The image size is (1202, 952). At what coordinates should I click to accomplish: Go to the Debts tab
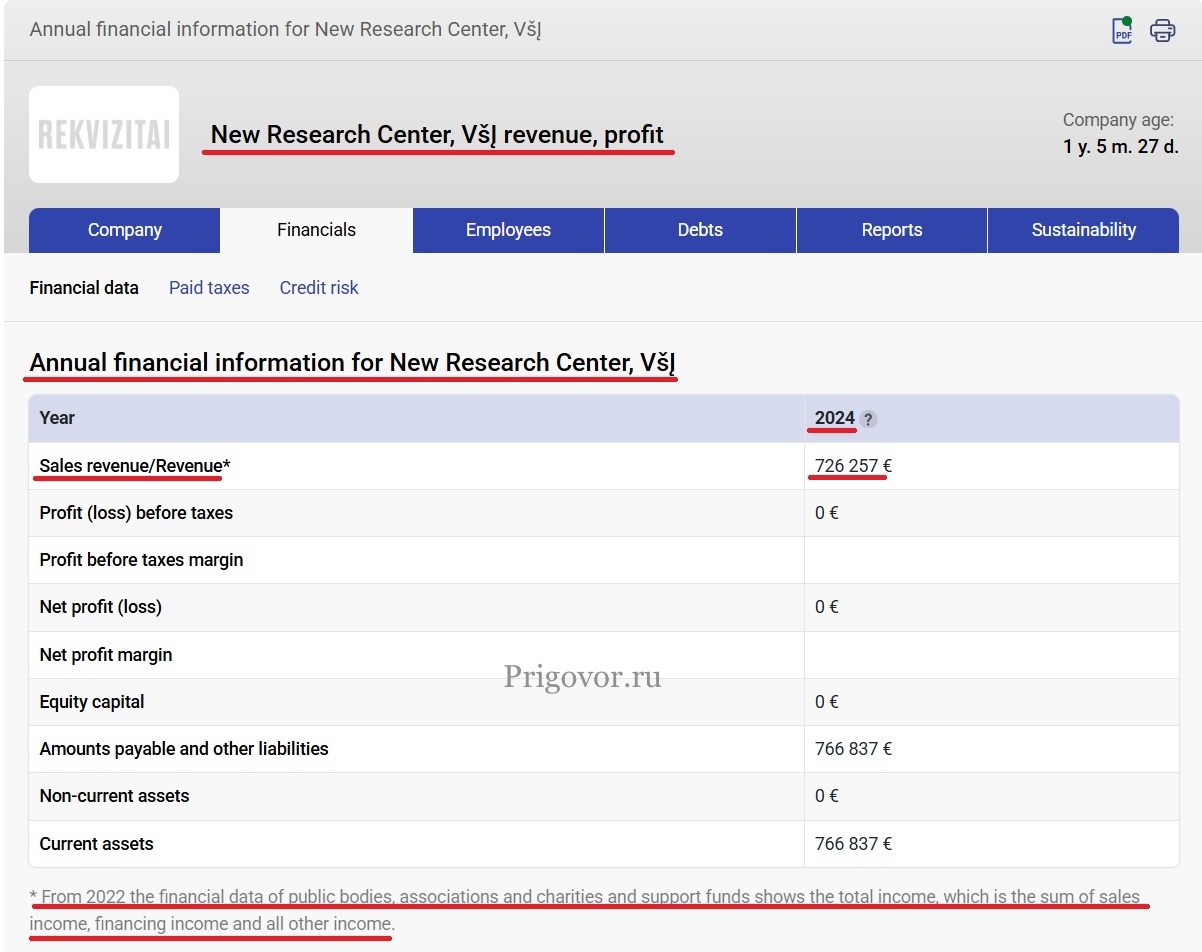700,230
